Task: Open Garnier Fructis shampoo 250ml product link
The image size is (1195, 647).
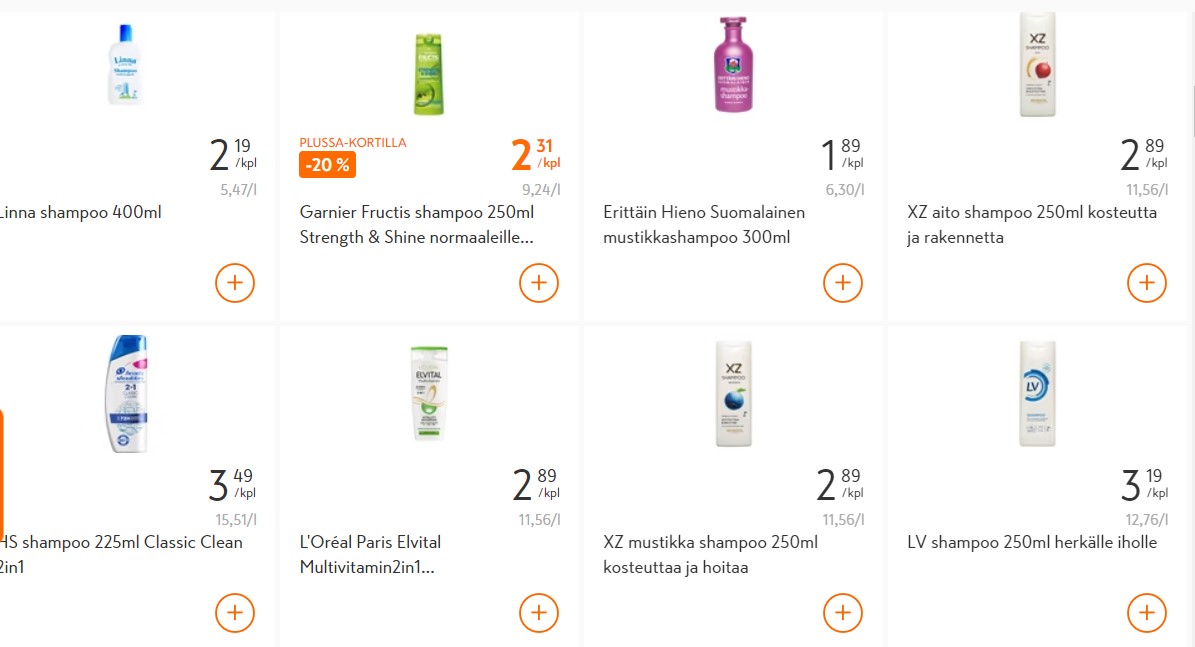Action: [417, 225]
